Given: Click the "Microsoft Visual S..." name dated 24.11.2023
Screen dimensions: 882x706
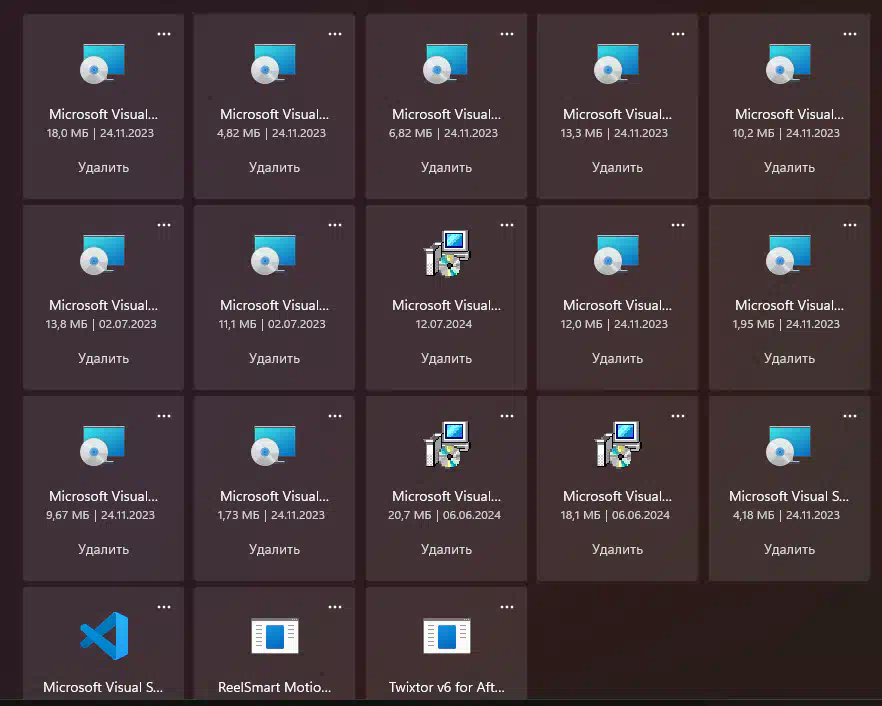Looking at the screenshot, I should (789, 496).
